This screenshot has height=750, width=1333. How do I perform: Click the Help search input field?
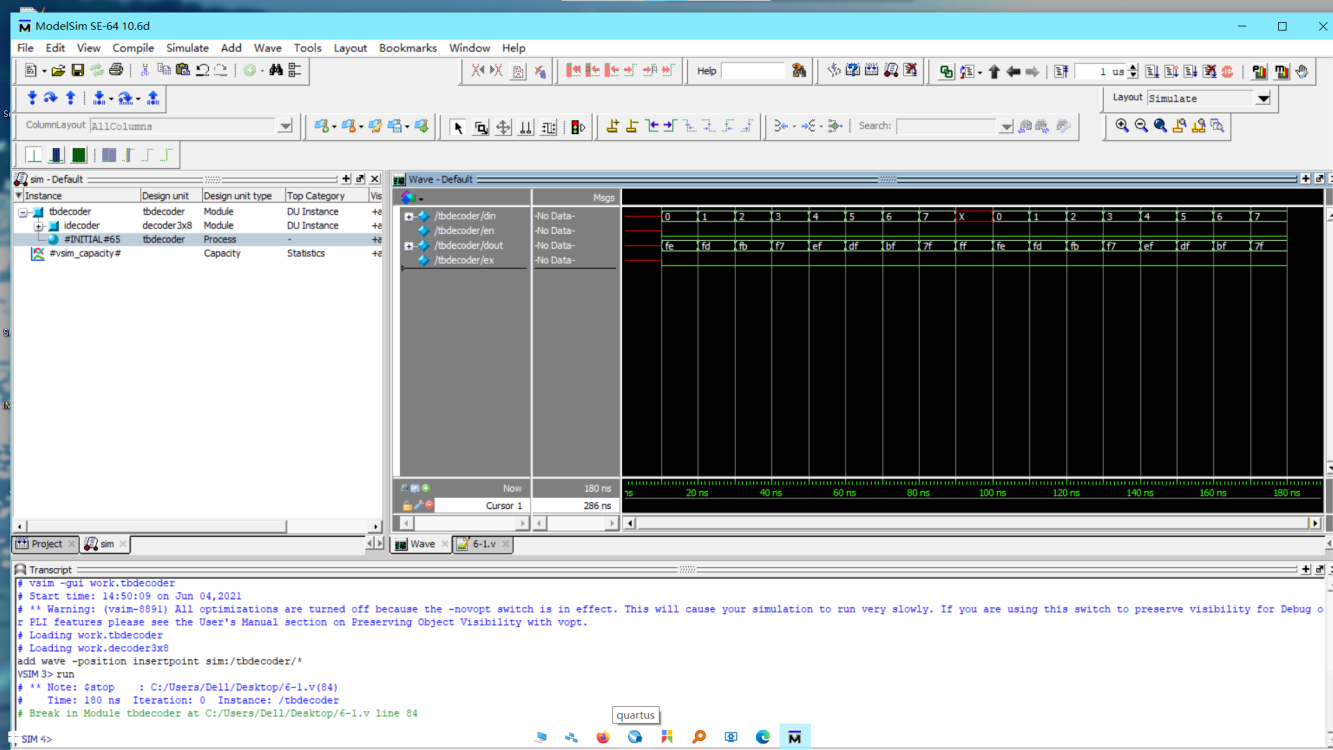(x=753, y=71)
